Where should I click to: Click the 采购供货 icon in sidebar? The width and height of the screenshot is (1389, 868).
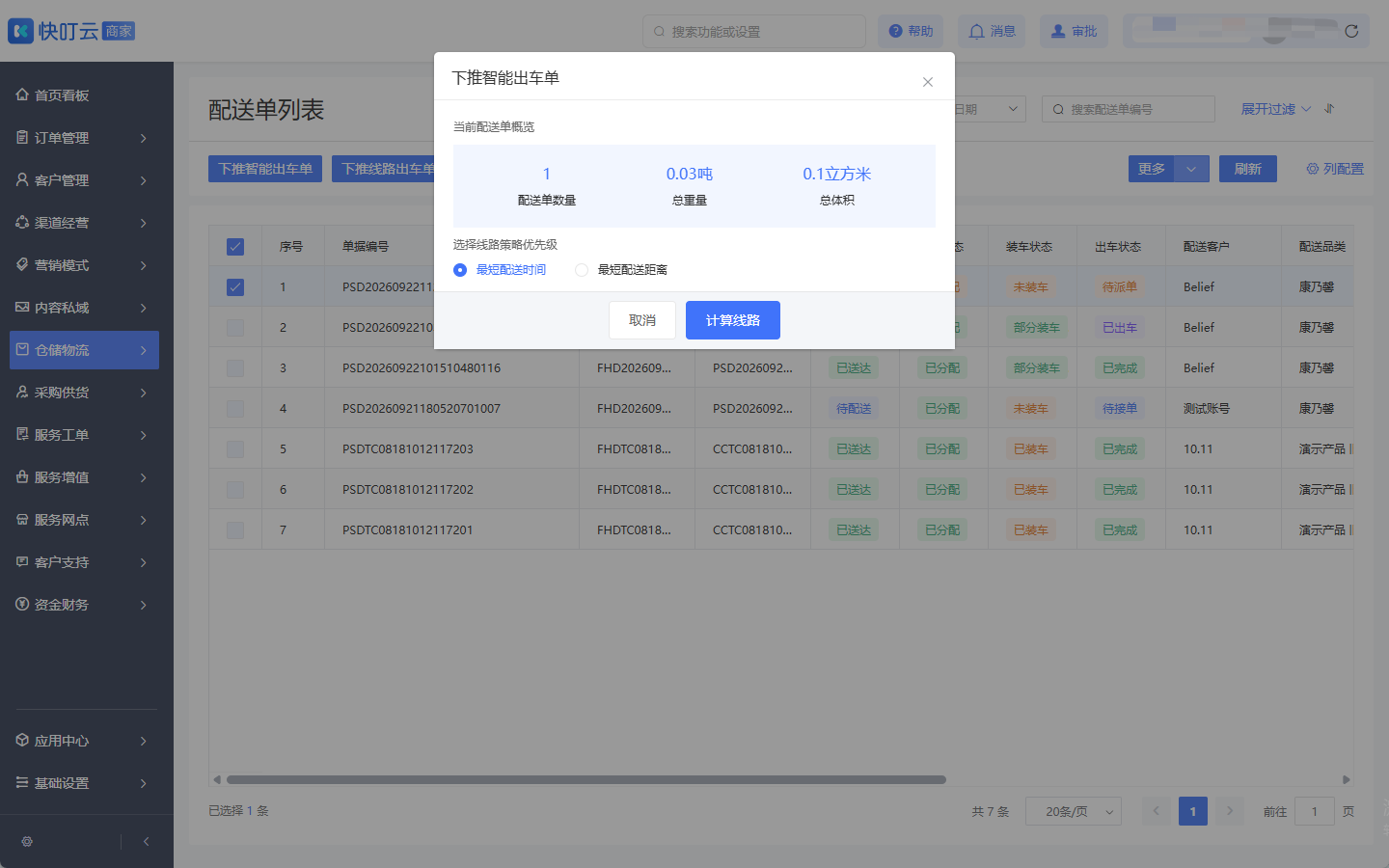click(22, 392)
